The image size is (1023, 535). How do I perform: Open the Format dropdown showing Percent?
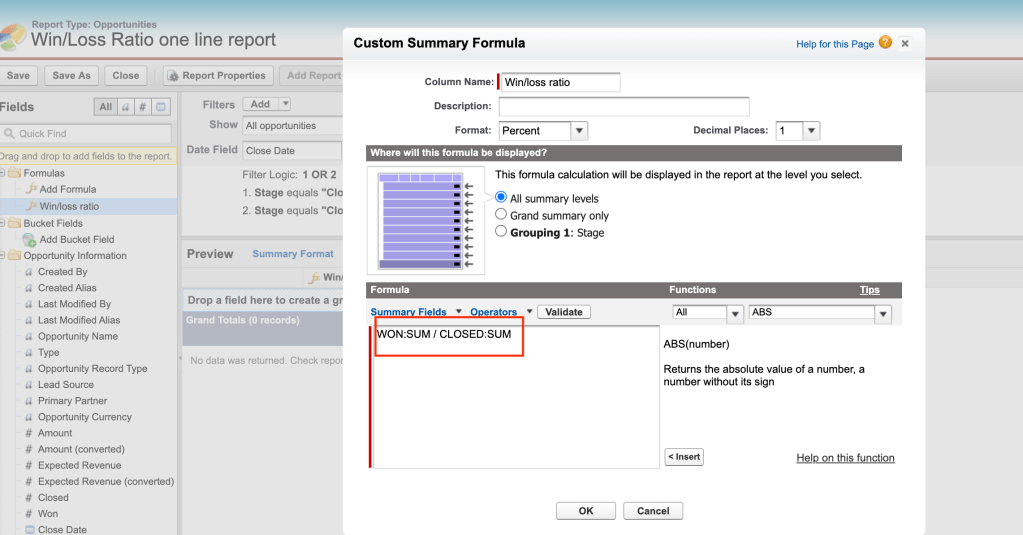coord(542,131)
